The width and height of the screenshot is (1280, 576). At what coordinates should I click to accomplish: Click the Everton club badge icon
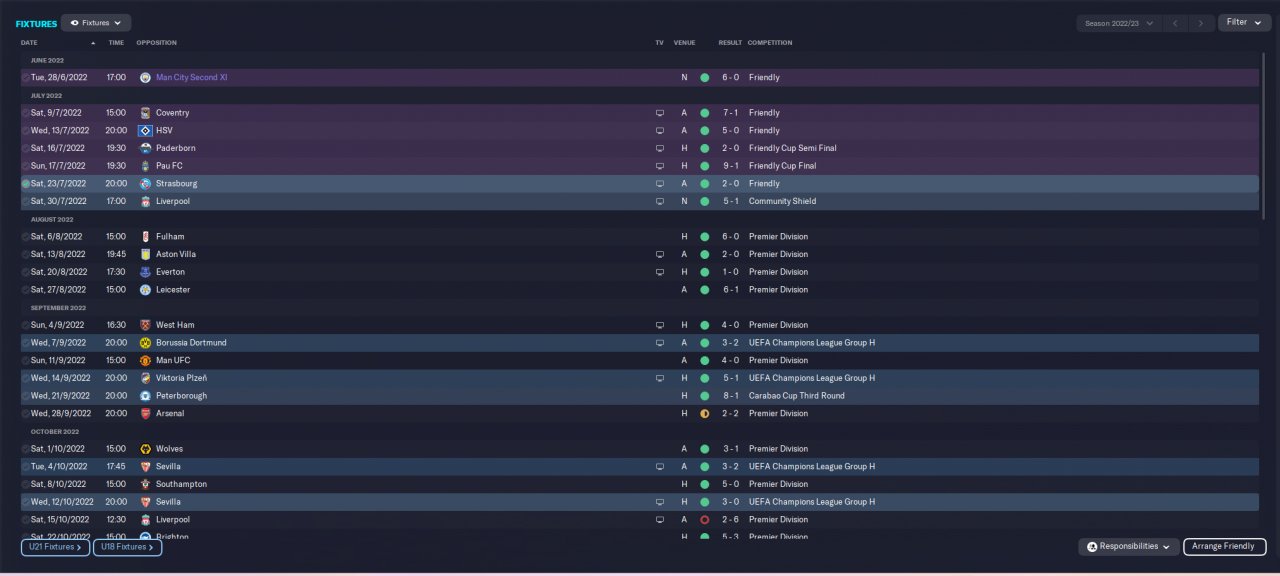[145, 272]
